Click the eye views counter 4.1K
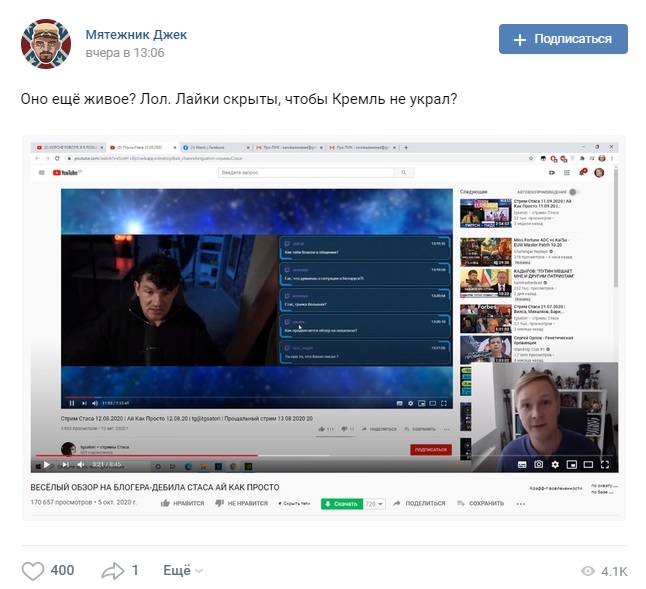The image size is (646, 589). pyautogui.click(x=604, y=571)
